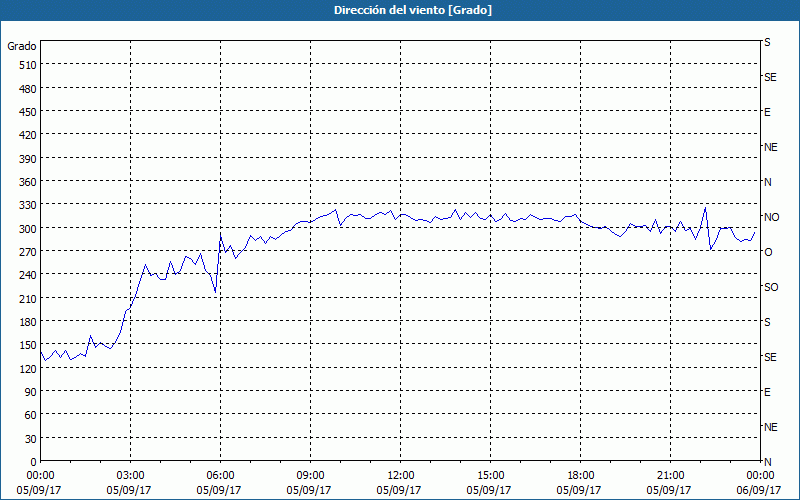Viewport: 800px width, 500px height.
Task: Click the 180 degree axis label
Action: [x=28, y=322]
